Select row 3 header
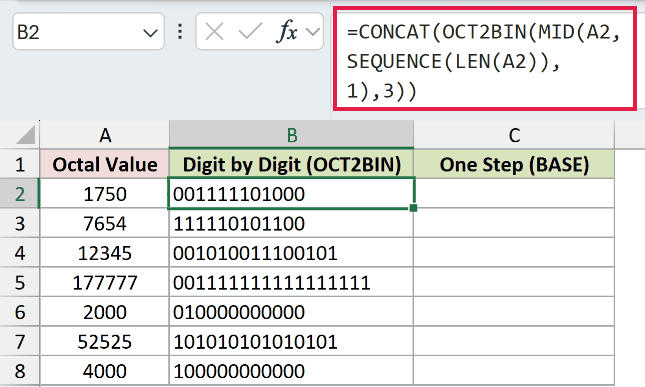645x387 pixels. click(x=20, y=223)
